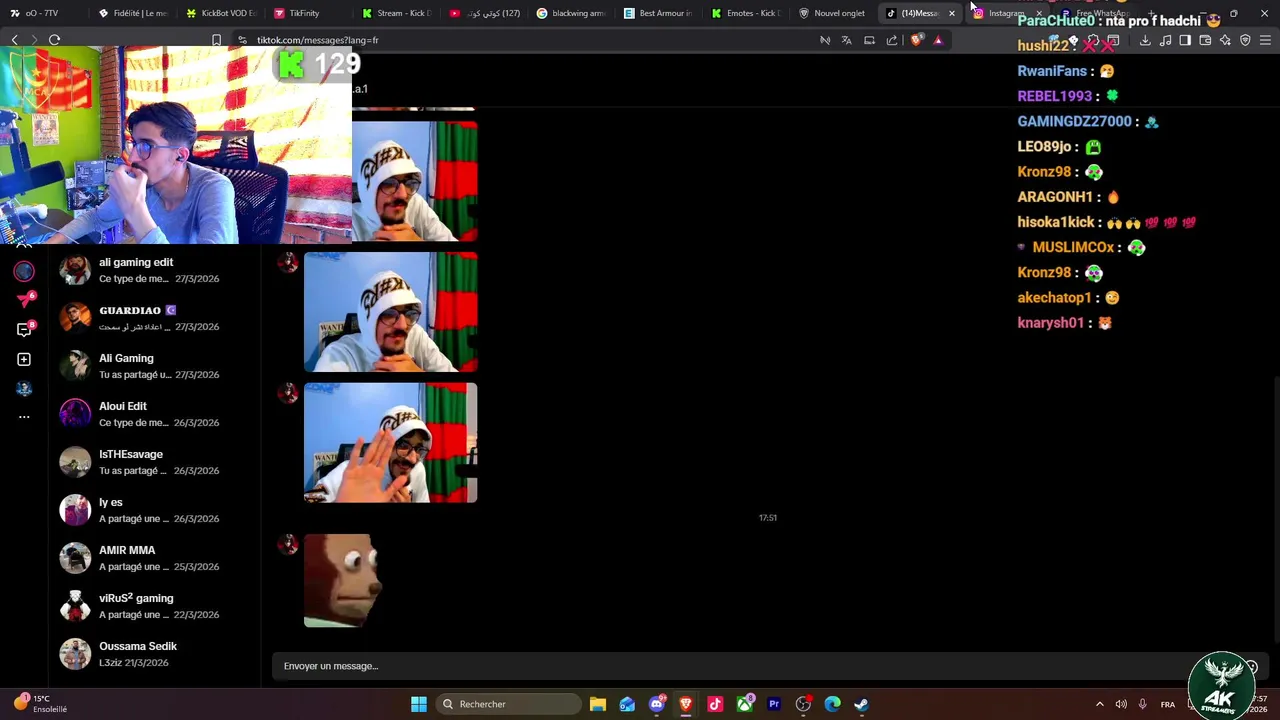Open the IsTHEsavage conversation
The height and width of the screenshot is (720, 1280).
[x=153, y=462]
